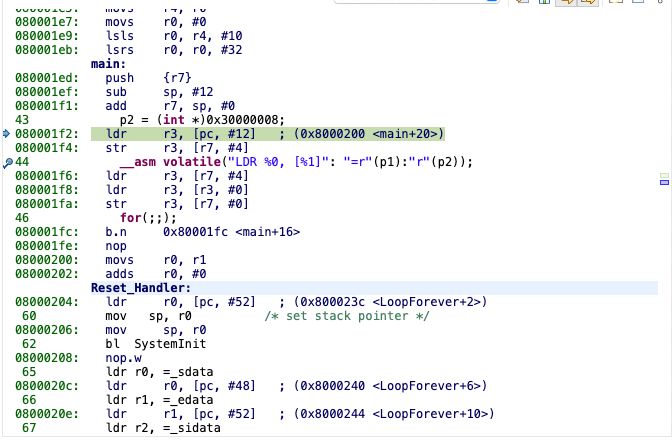Click the highlighted ldr r3, [pc, #12] instruction

(267, 134)
